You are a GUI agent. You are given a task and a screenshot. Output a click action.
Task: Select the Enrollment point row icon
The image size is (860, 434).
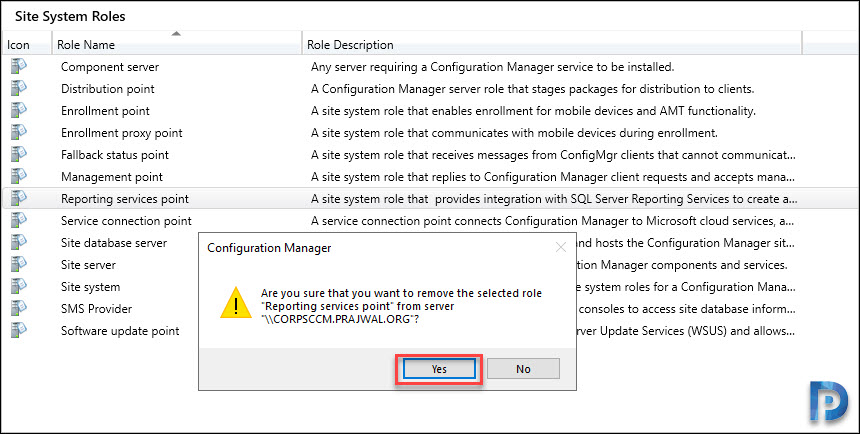pos(19,111)
